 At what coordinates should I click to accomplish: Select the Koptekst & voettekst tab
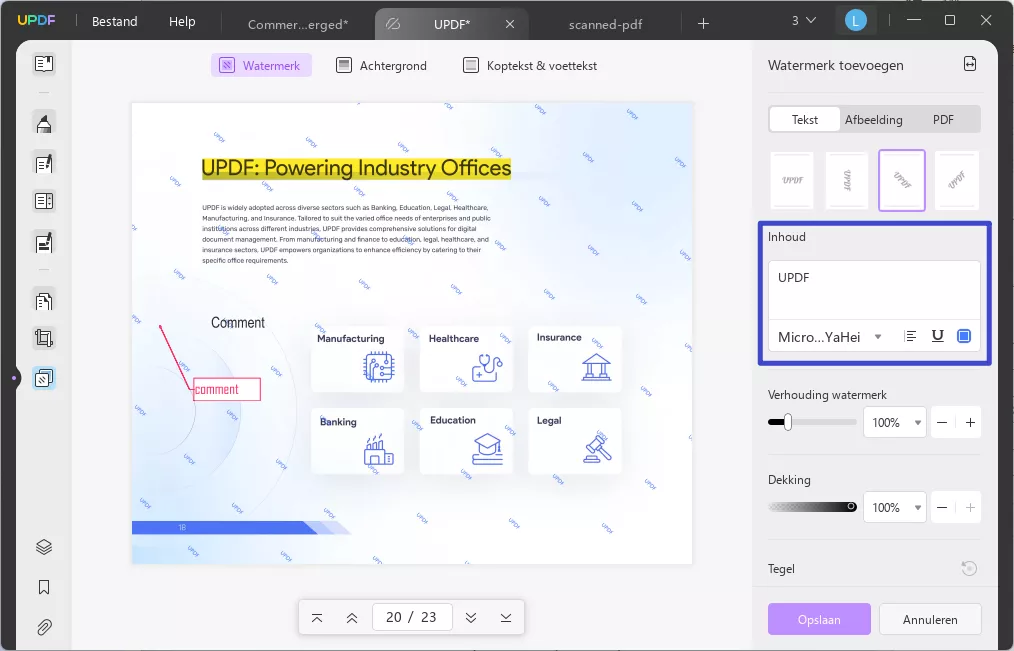(530, 65)
